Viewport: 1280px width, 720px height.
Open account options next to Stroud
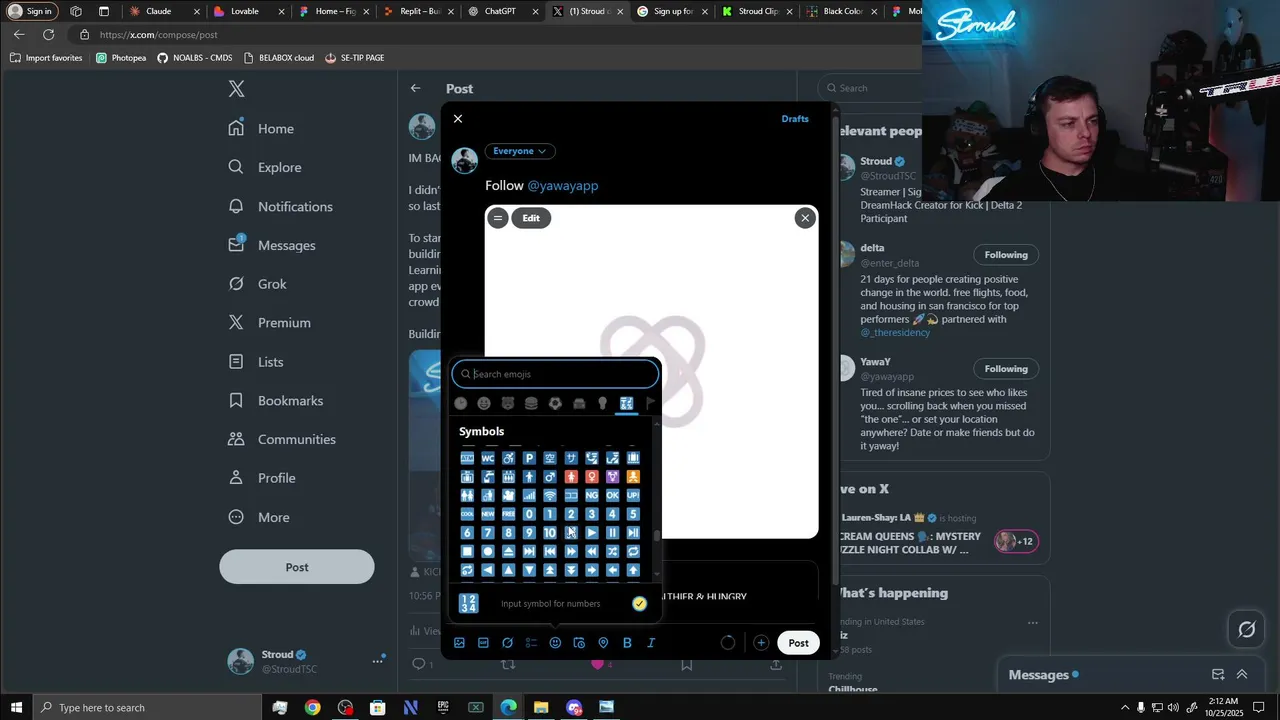pos(378,661)
